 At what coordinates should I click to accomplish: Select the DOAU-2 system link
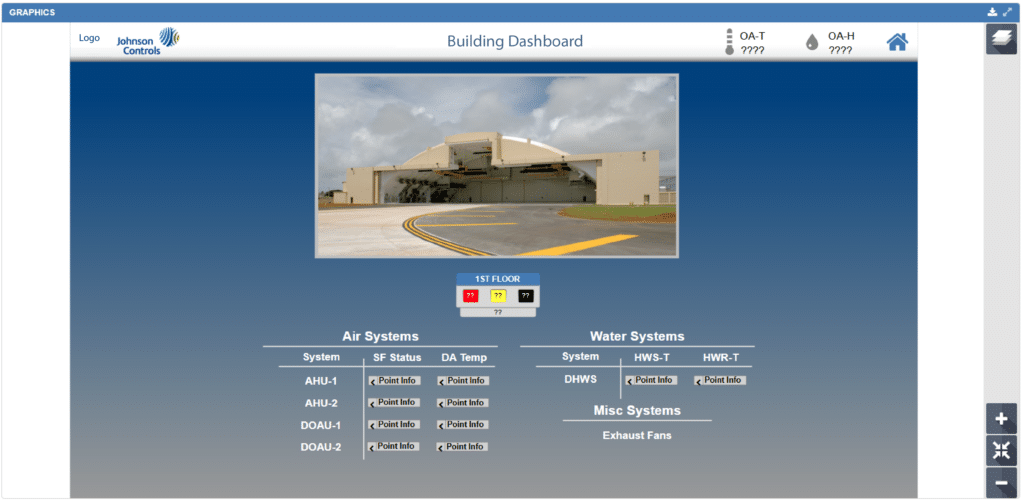tap(321, 448)
